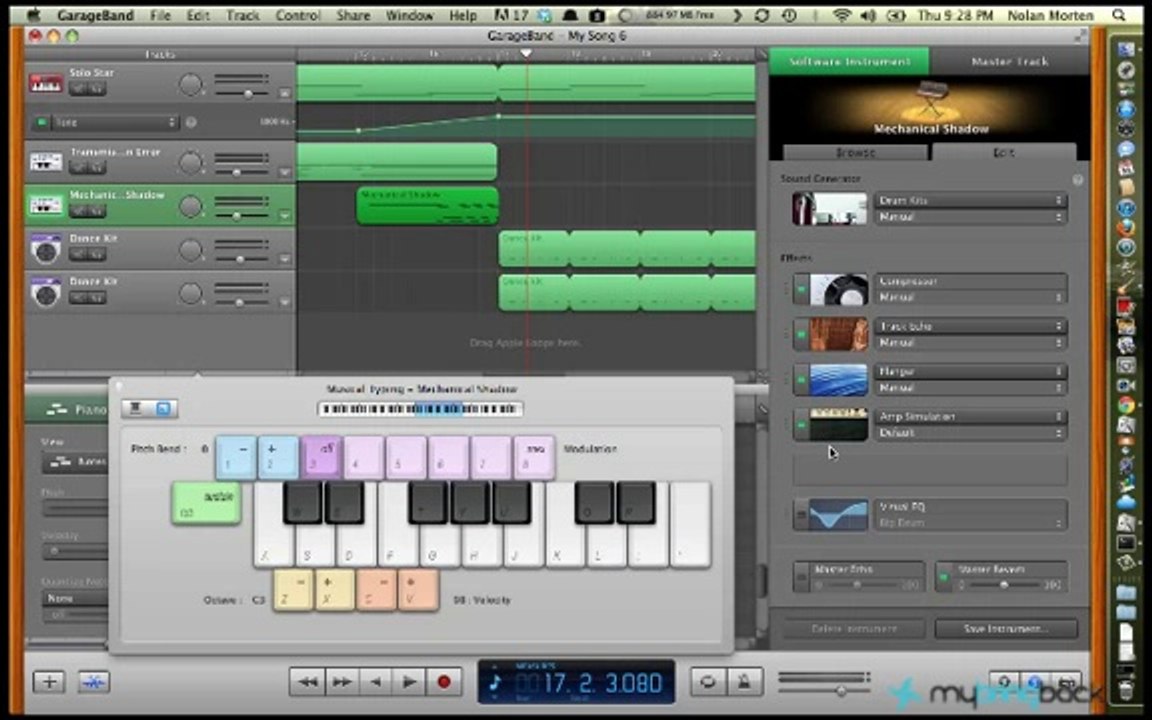Switch to the Software Instrument tab

point(849,62)
